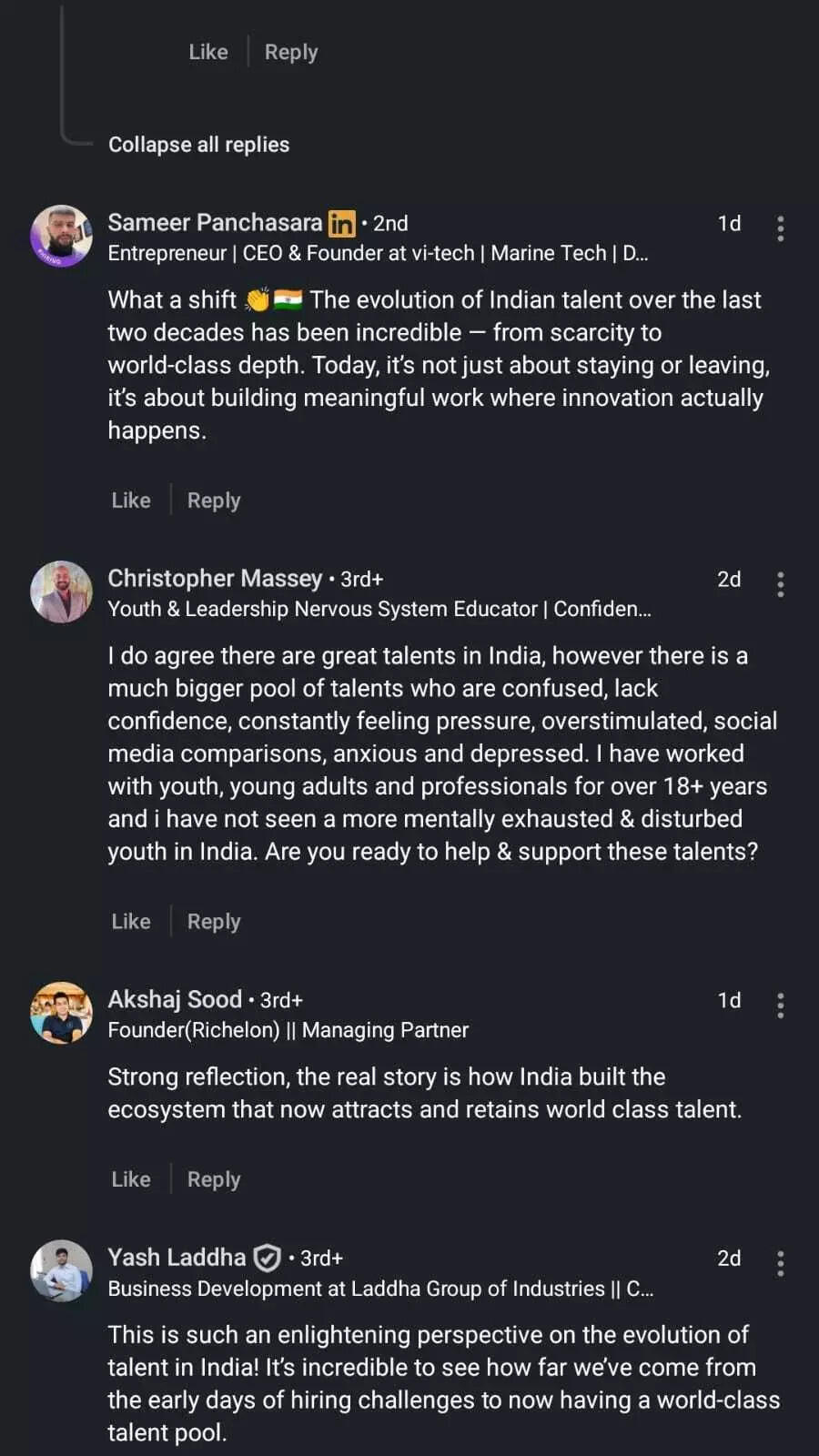Open Christopher Massey's profile via name

pos(215,579)
